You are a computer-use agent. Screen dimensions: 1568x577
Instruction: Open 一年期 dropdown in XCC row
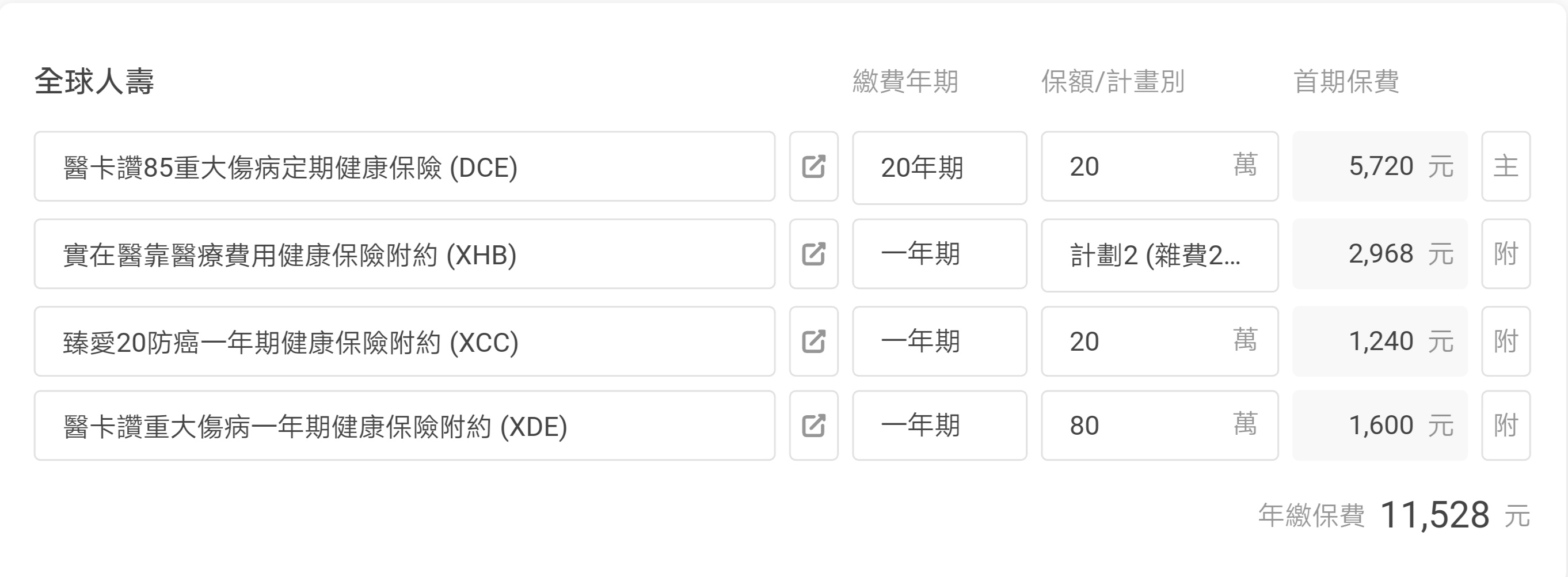pyautogui.click(x=939, y=341)
